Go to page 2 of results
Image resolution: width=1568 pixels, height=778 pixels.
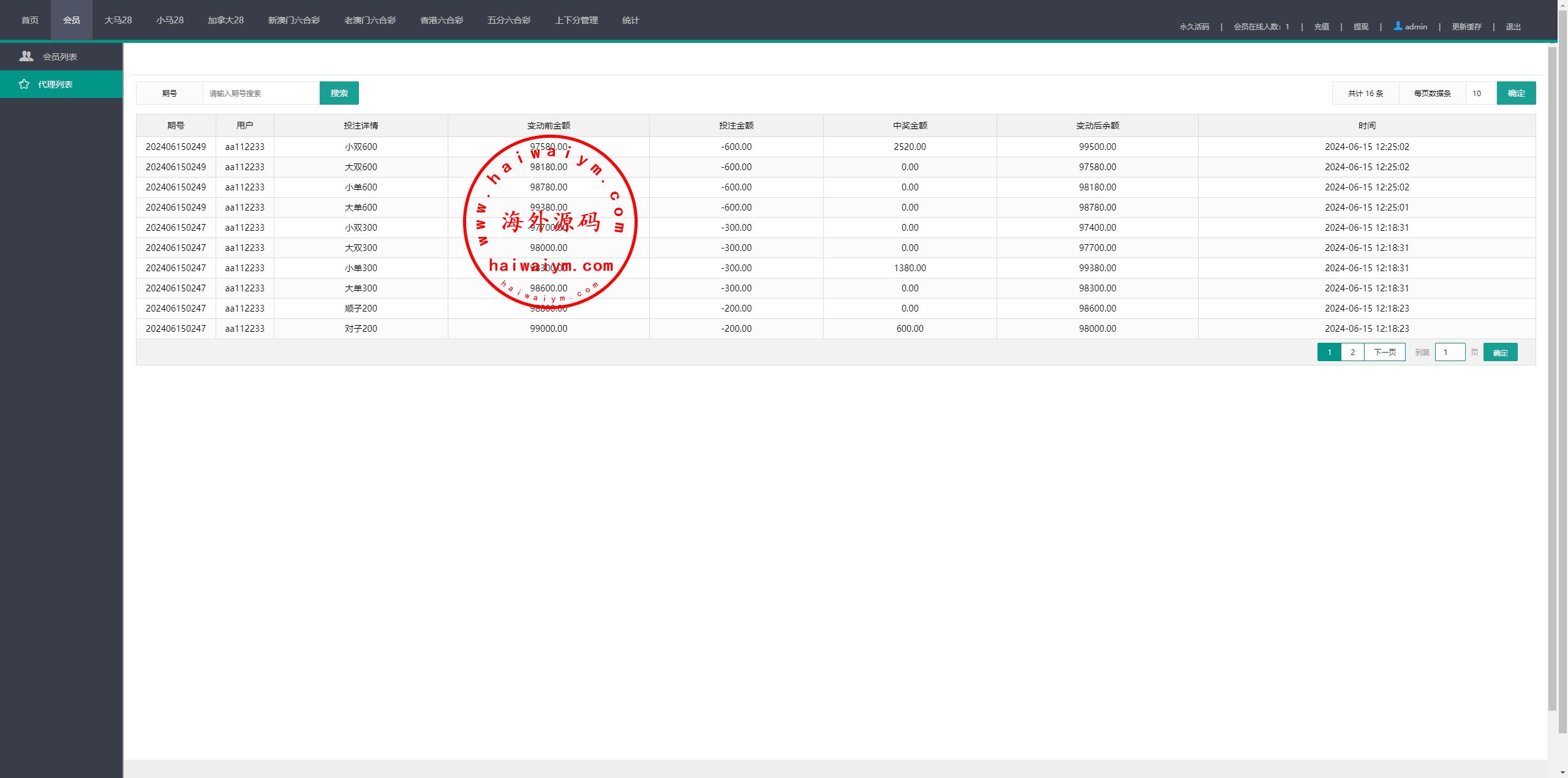[x=1352, y=352]
